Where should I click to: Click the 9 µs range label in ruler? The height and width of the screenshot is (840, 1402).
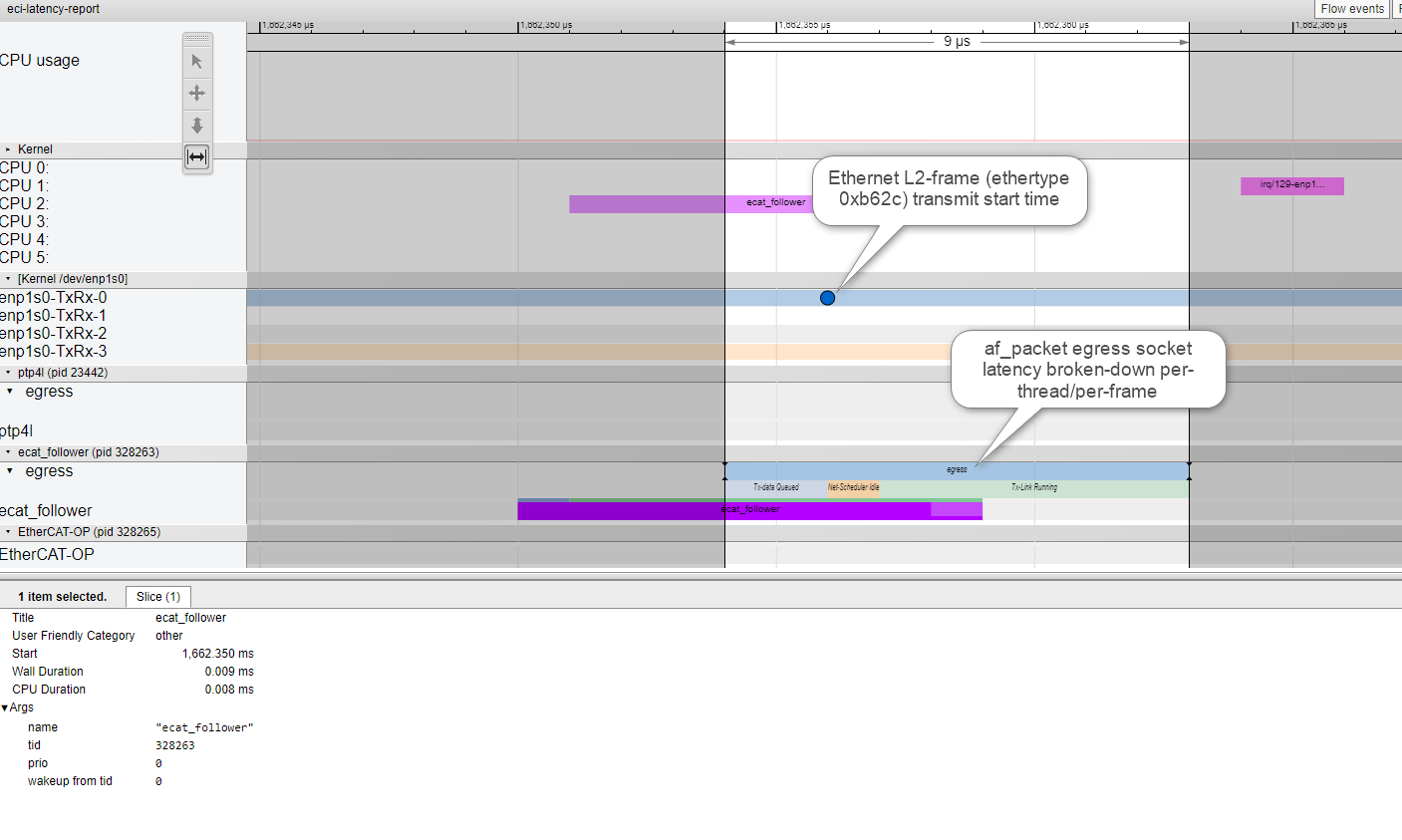957,42
